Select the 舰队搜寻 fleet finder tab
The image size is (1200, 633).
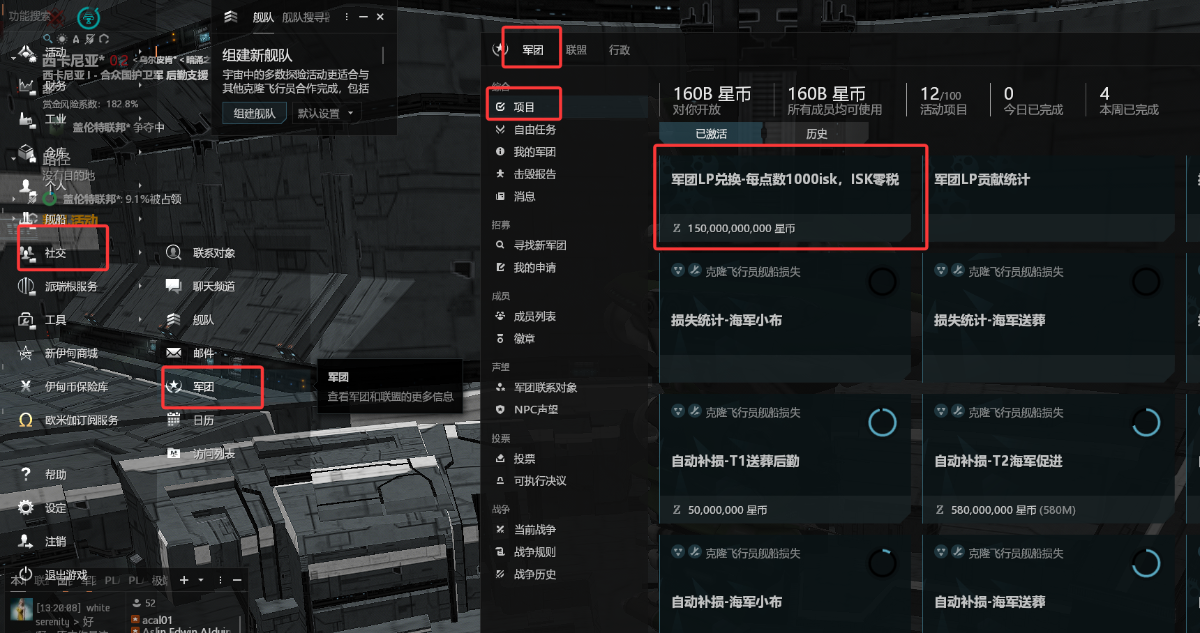[305, 17]
